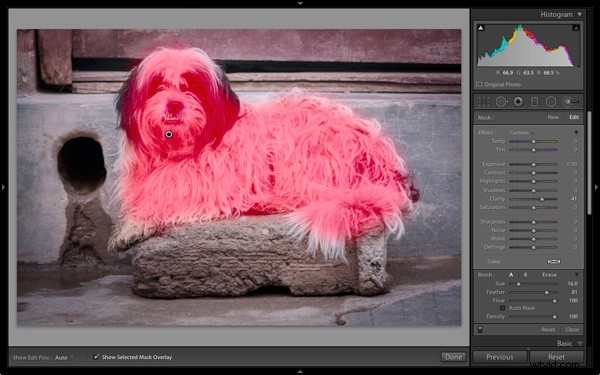Toggle the adjustment brush panel switch icon
Image resolution: width=600 pixels, height=375 pixels.
(480, 329)
